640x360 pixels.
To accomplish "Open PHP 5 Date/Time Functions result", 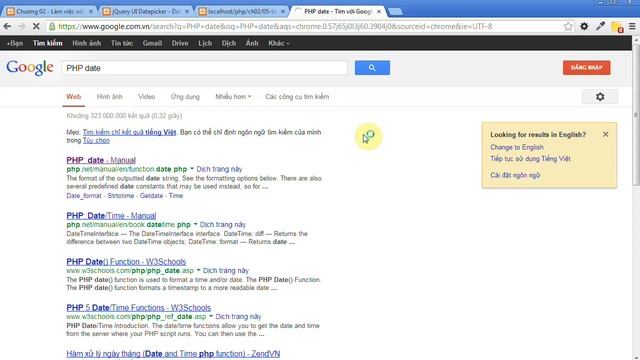I will (138, 308).
